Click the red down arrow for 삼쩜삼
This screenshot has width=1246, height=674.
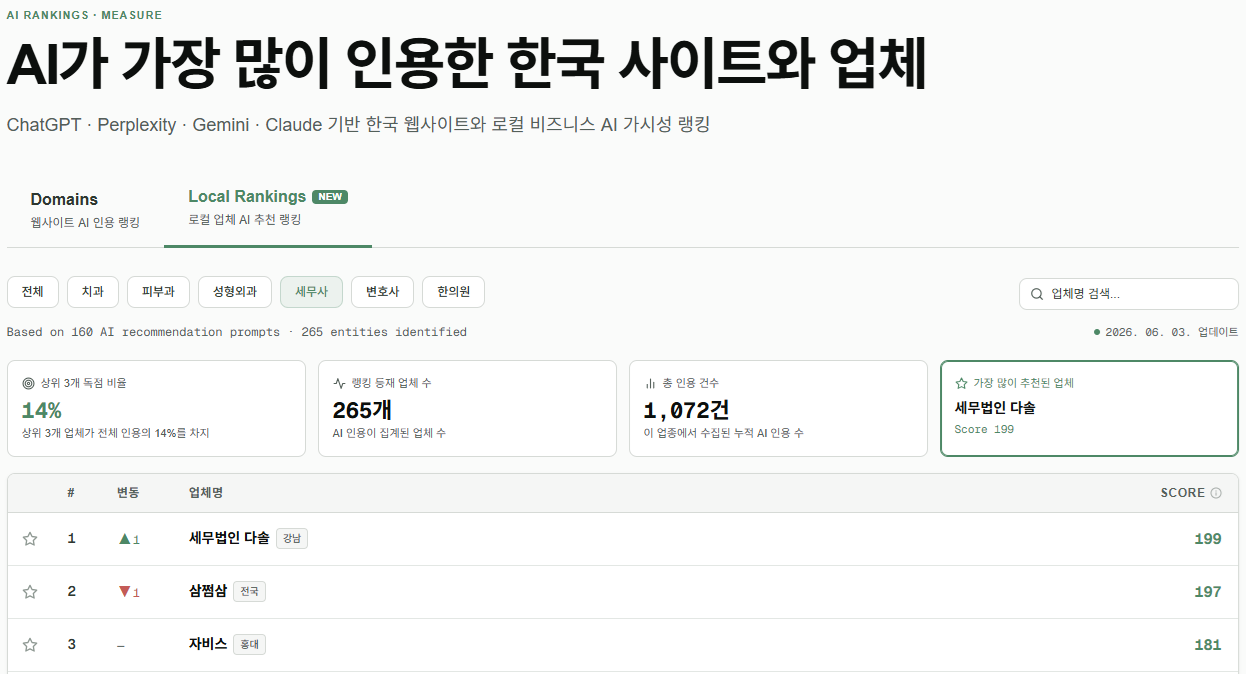125,592
